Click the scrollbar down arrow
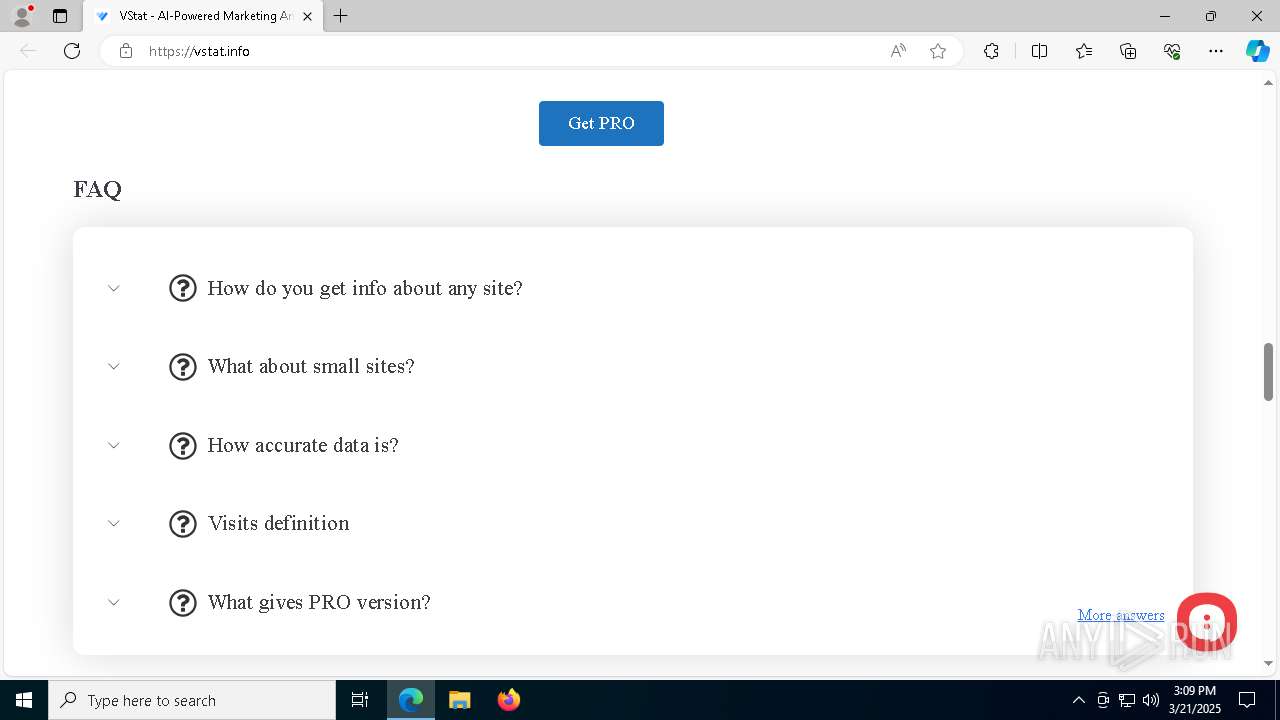1280x720 pixels. (1268, 663)
